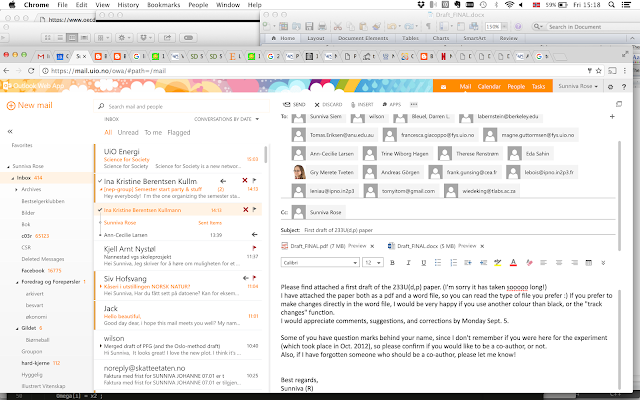640x400 pixels.
Task: Open the Review tab in Word window
Action: (x=508, y=38)
